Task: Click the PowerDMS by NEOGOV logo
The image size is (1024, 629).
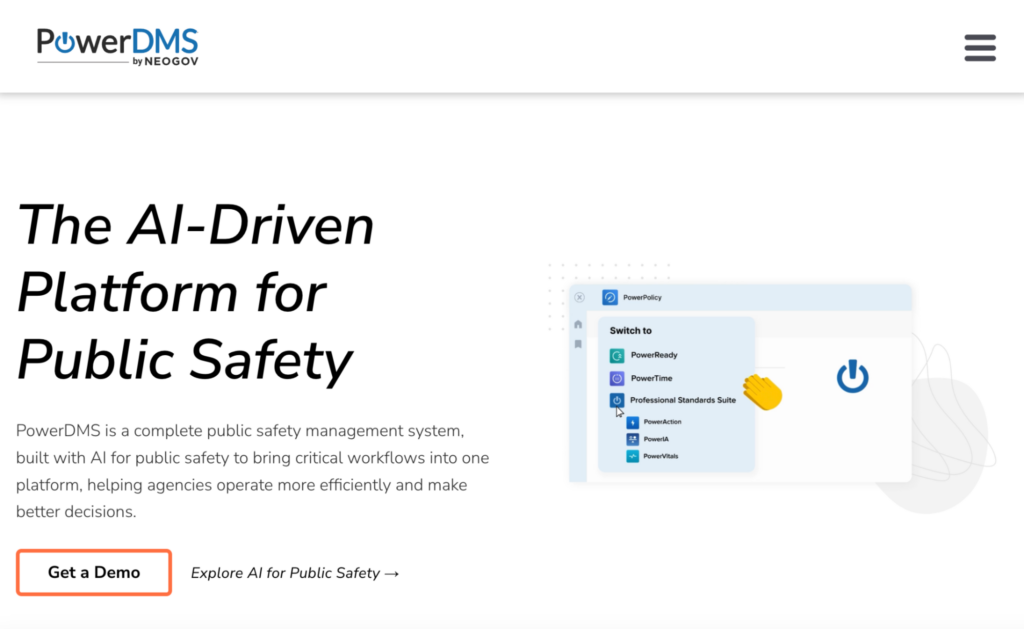Action: (x=118, y=46)
